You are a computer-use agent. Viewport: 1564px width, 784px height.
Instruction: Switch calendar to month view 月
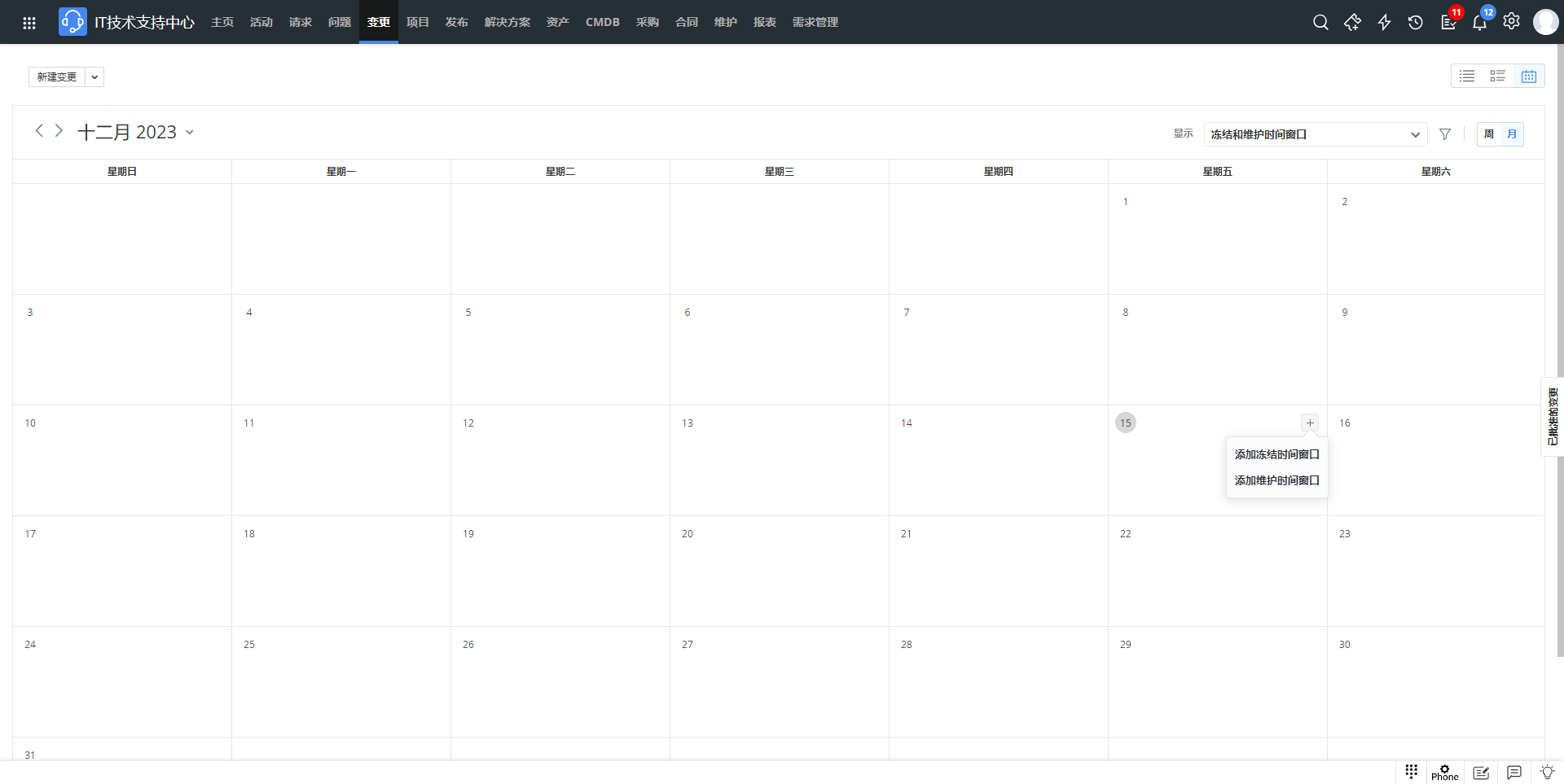(x=1512, y=134)
